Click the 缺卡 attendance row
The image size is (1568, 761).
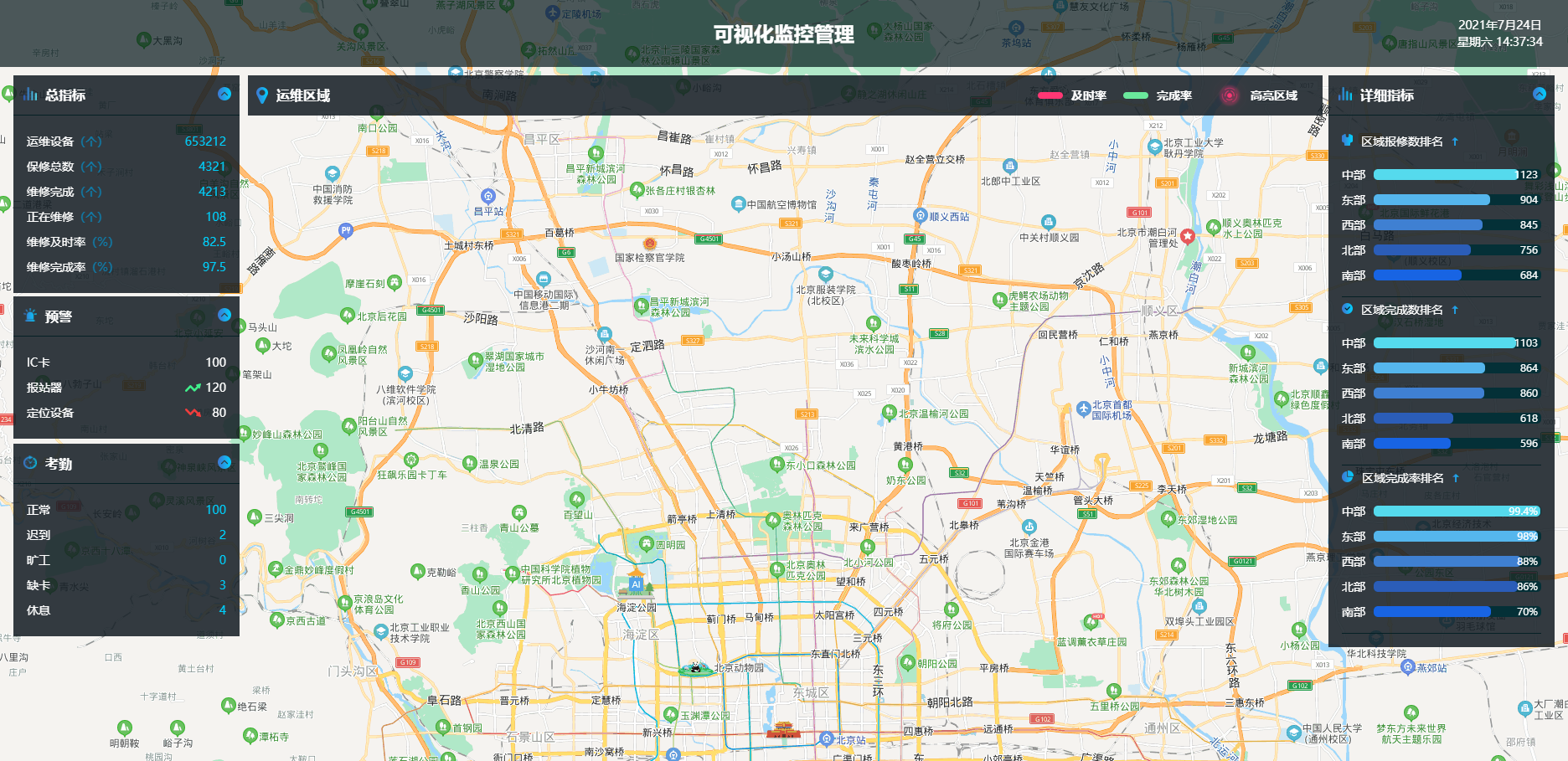point(126,585)
